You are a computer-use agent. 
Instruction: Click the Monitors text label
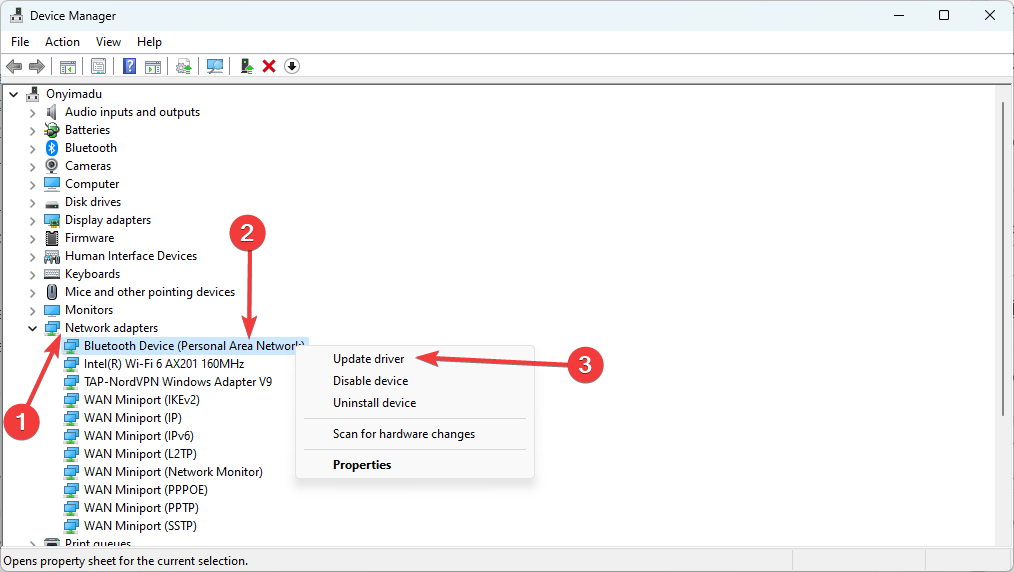click(x=89, y=310)
